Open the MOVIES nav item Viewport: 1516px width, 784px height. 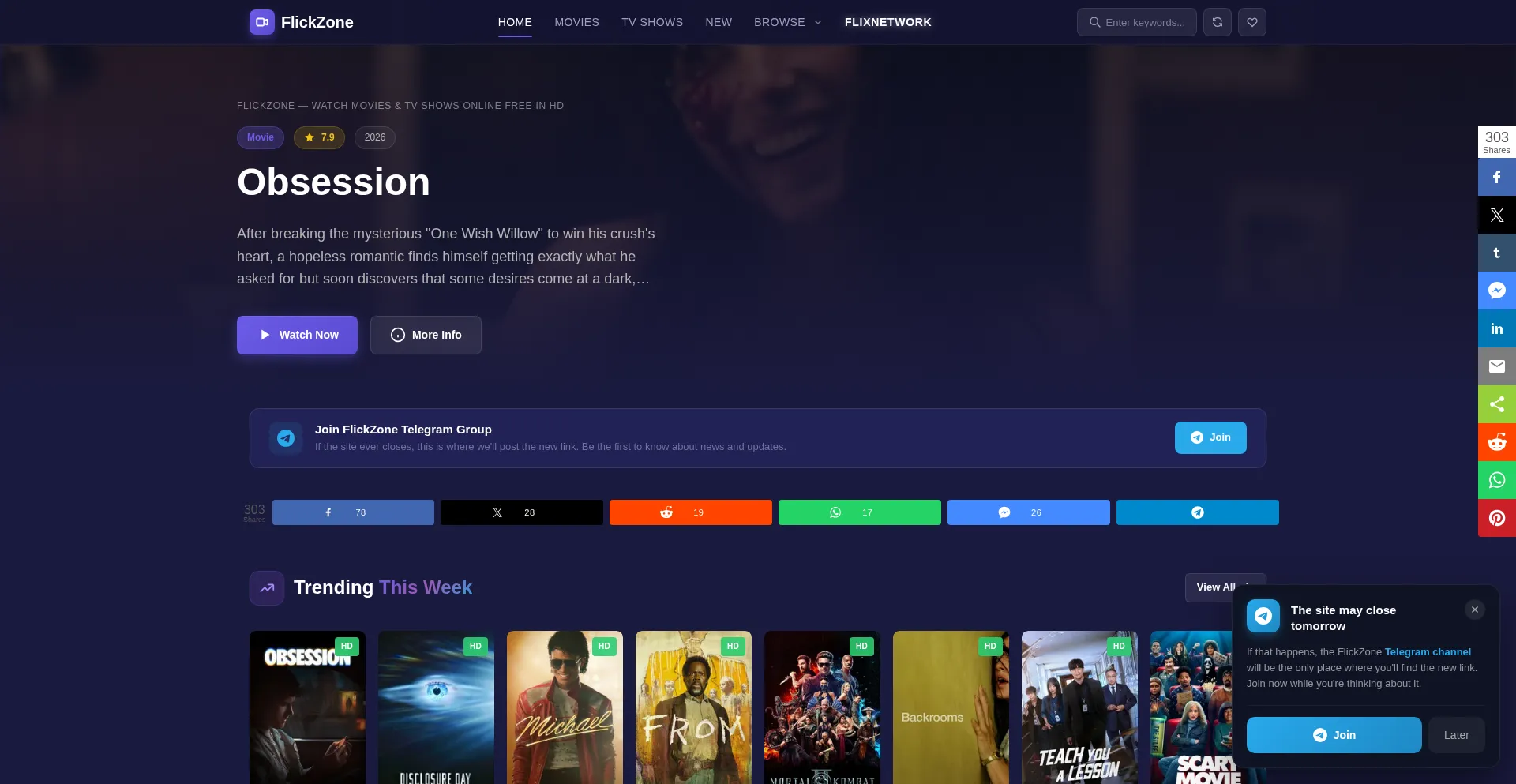[x=576, y=22]
